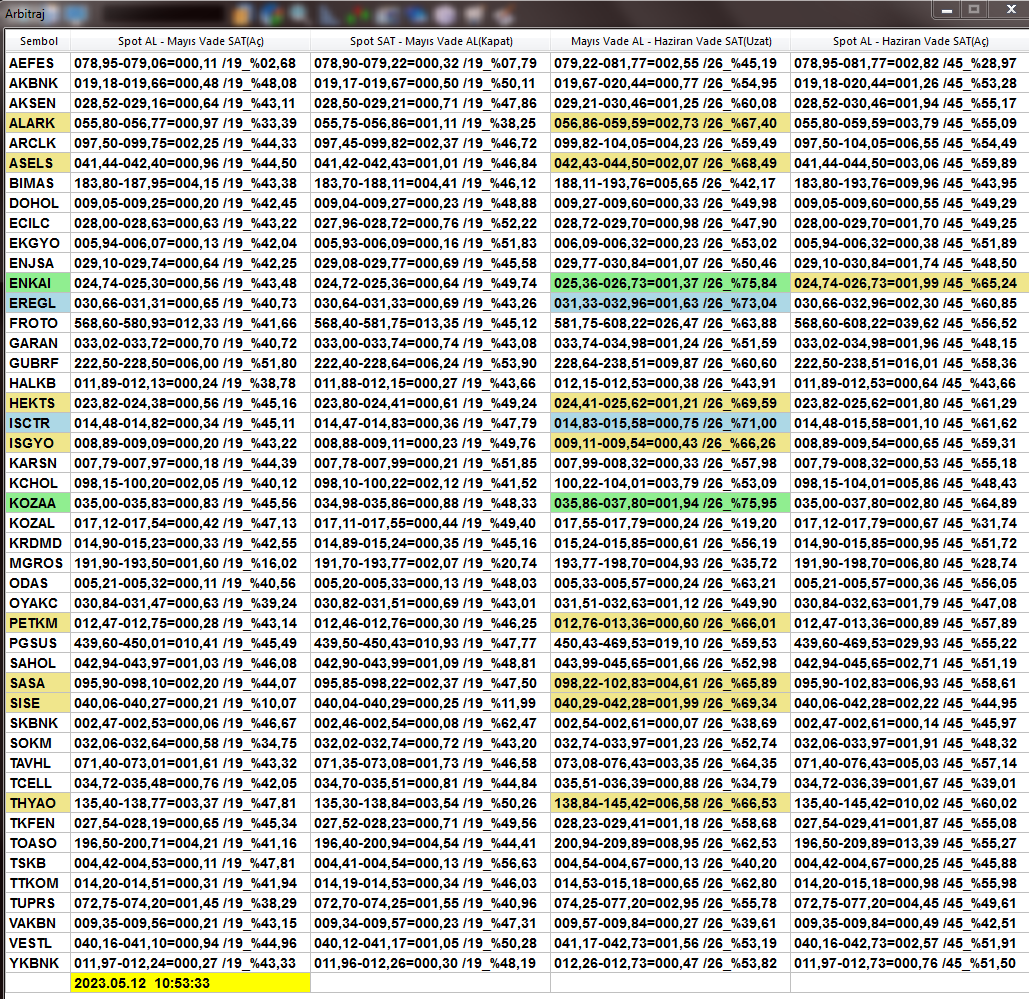This screenshot has width=1029, height=999.
Task: Click the SKBNK symbol cell
Action: point(38,724)
